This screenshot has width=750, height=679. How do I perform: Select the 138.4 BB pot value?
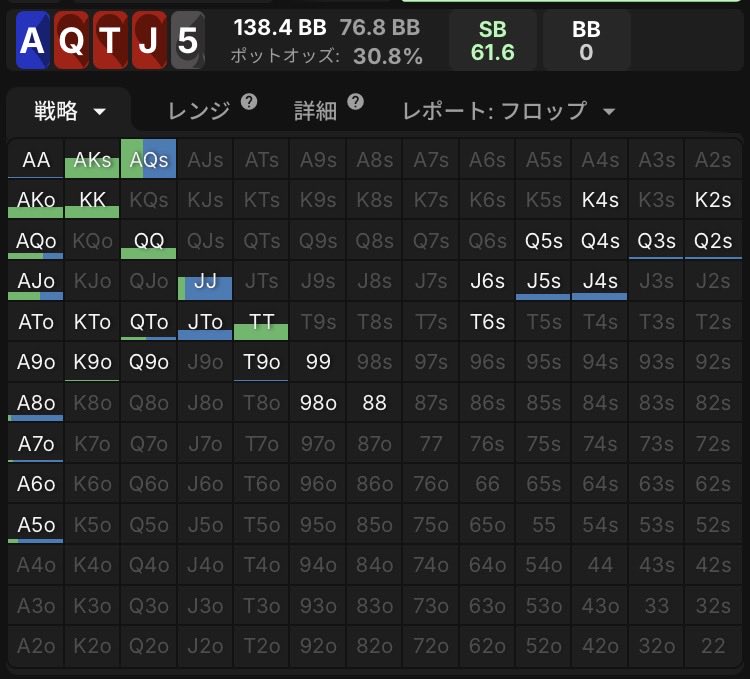[x=280, y=28]
